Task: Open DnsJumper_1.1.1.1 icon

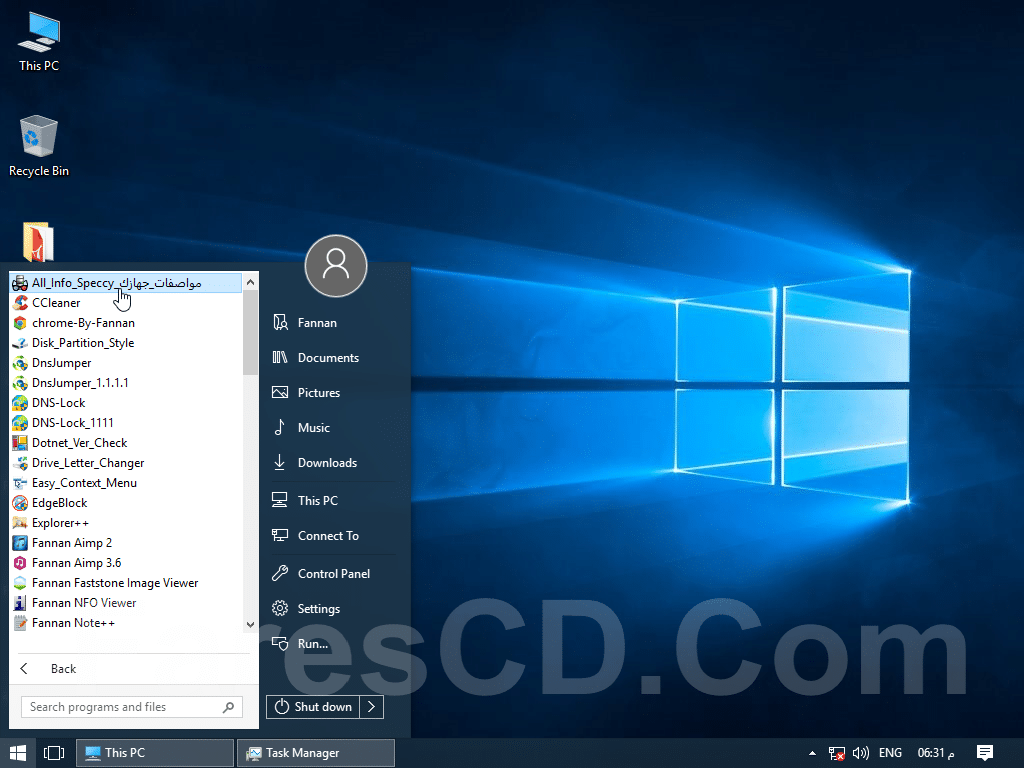Action: click(20, 383)
